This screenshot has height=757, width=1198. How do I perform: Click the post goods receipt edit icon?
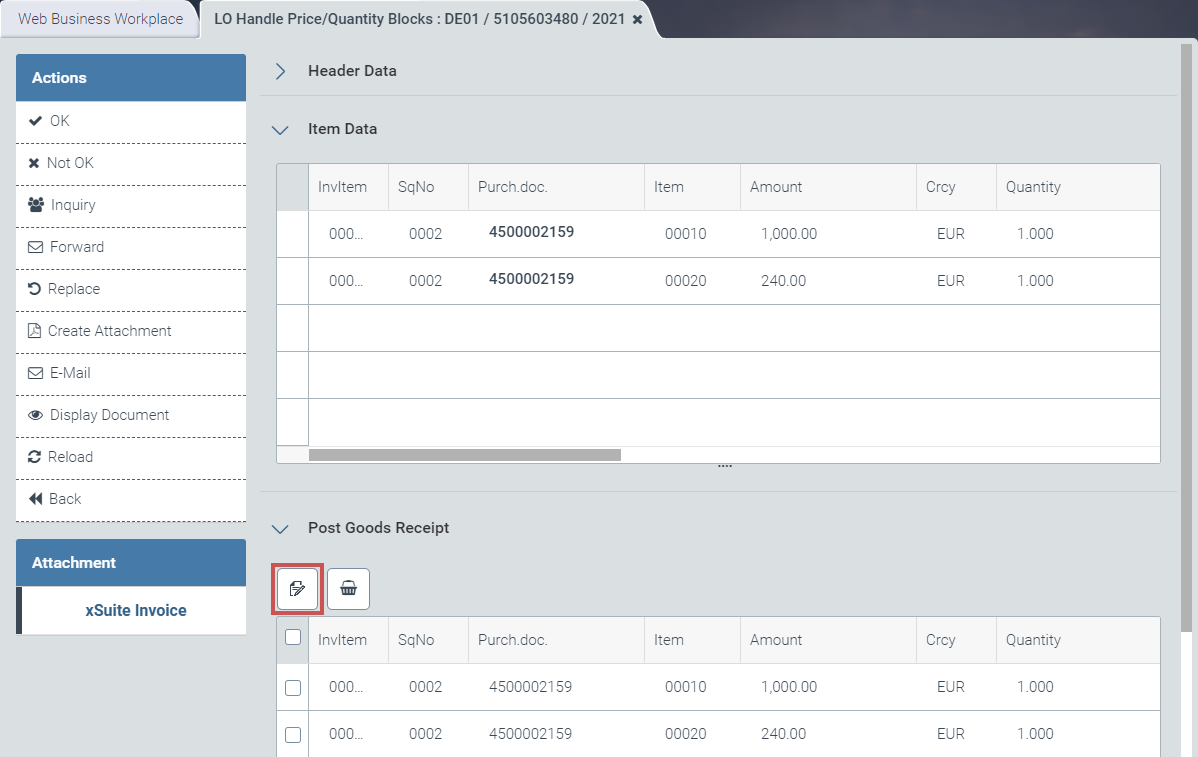click(297, 589)
